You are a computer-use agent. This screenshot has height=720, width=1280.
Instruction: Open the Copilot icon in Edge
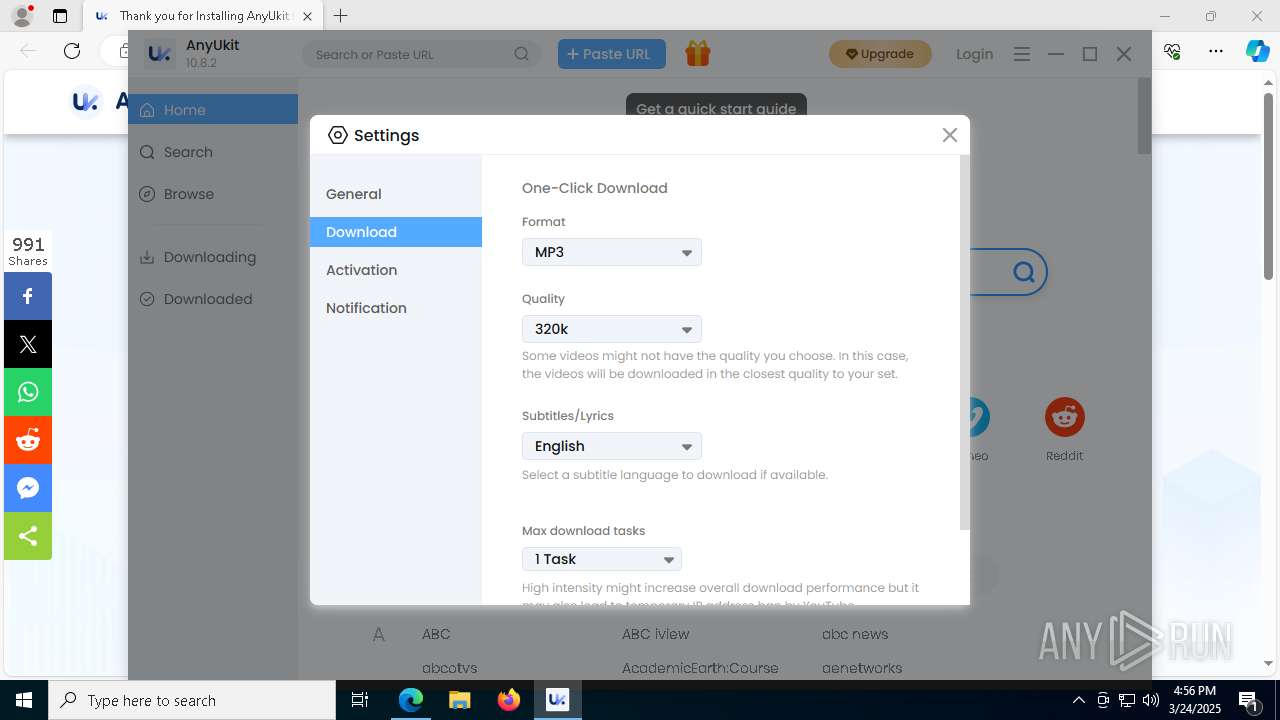click(x=1257, y=51)
